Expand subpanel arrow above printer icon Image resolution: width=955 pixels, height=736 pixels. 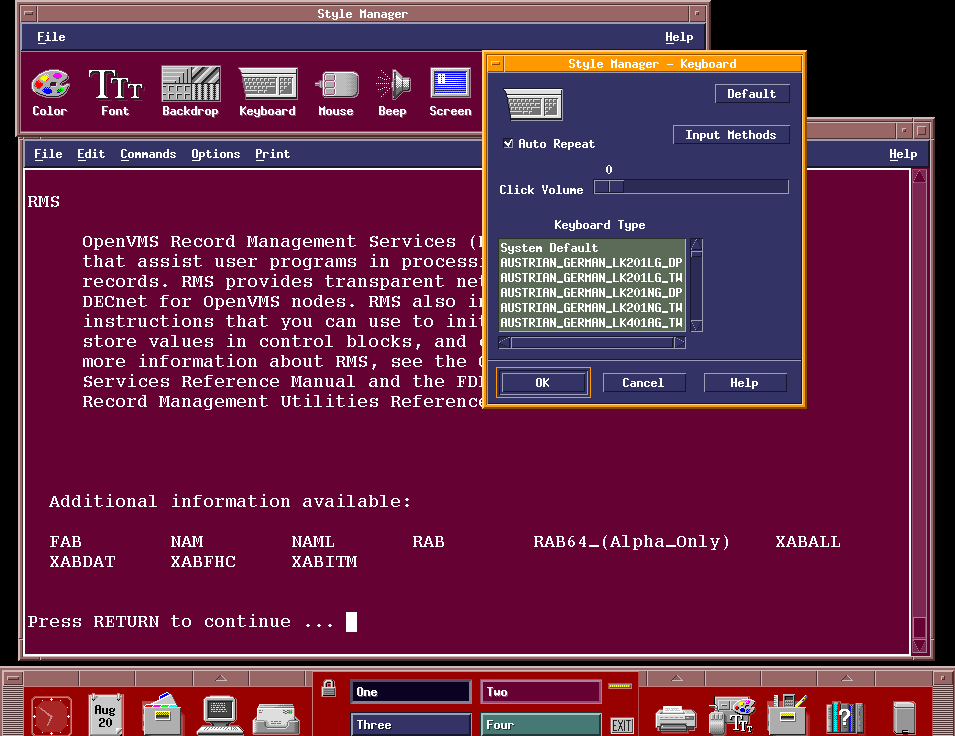point(676,678)
